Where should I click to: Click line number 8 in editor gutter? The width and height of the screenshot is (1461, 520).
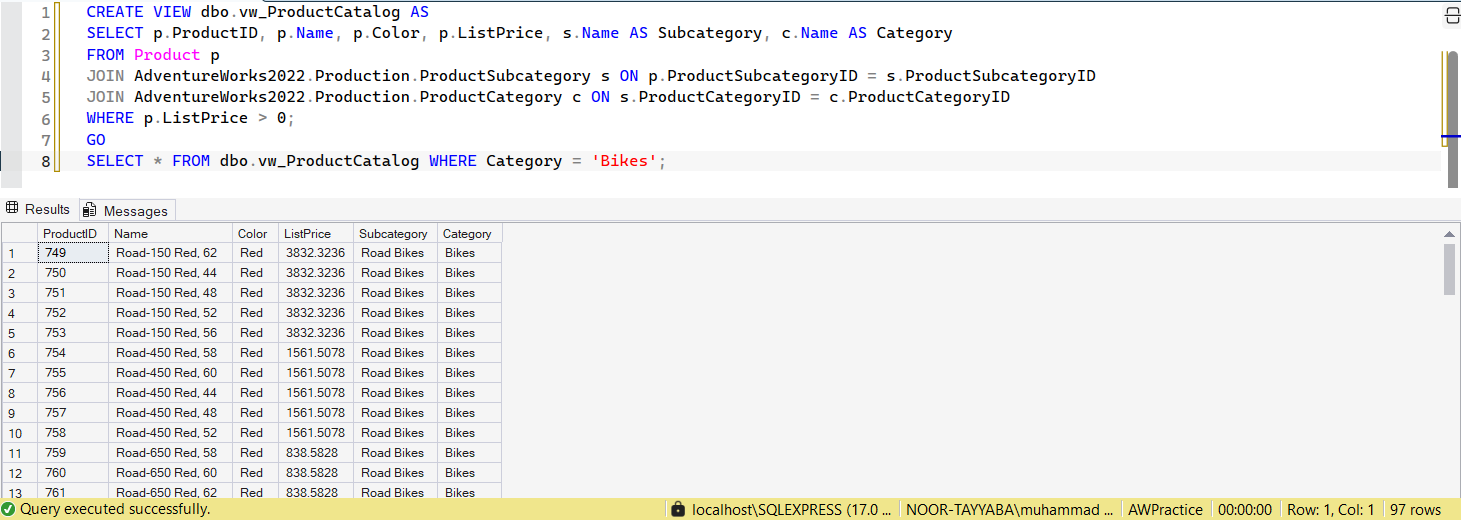click(45, 160)
